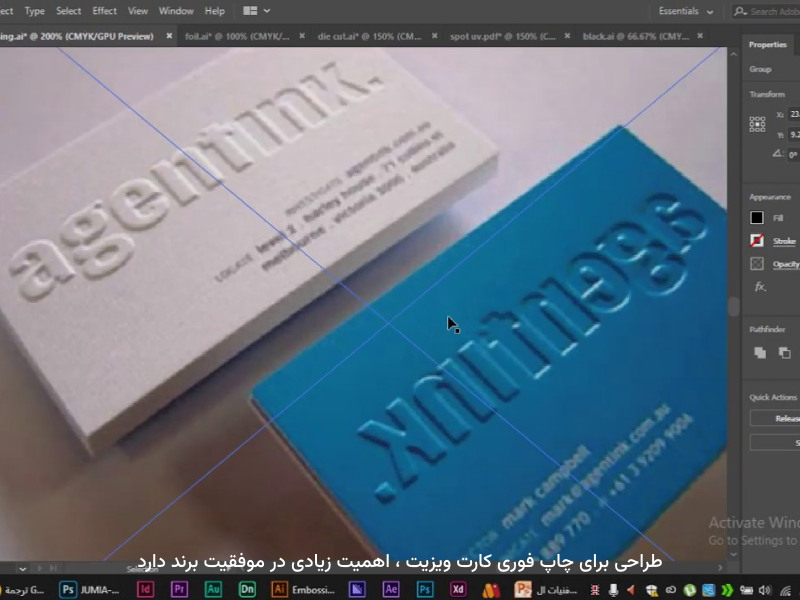
Task: Expand the Arrange Documents dropdown arrow
Action: [x=267, y=11]
